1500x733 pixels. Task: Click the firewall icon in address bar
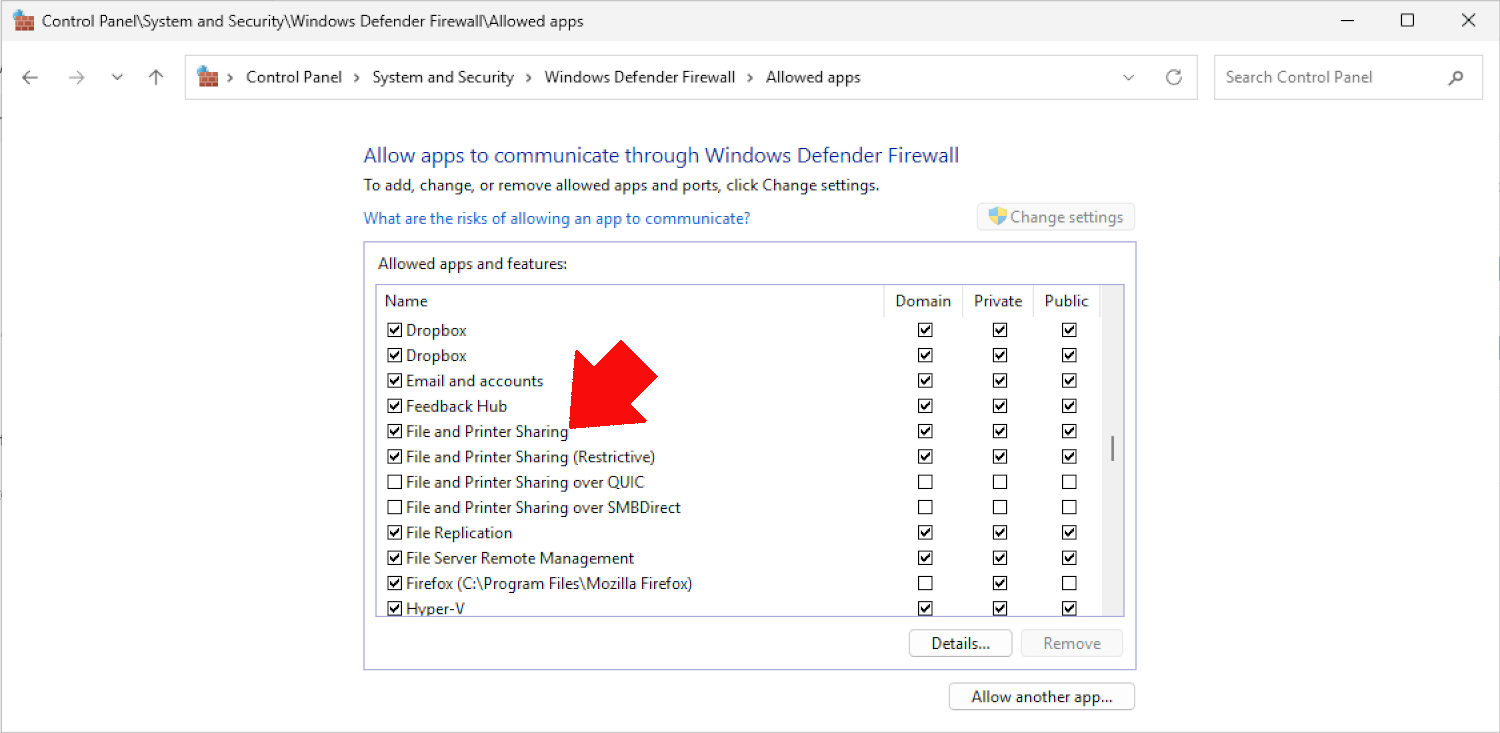(x=208, y=77)
